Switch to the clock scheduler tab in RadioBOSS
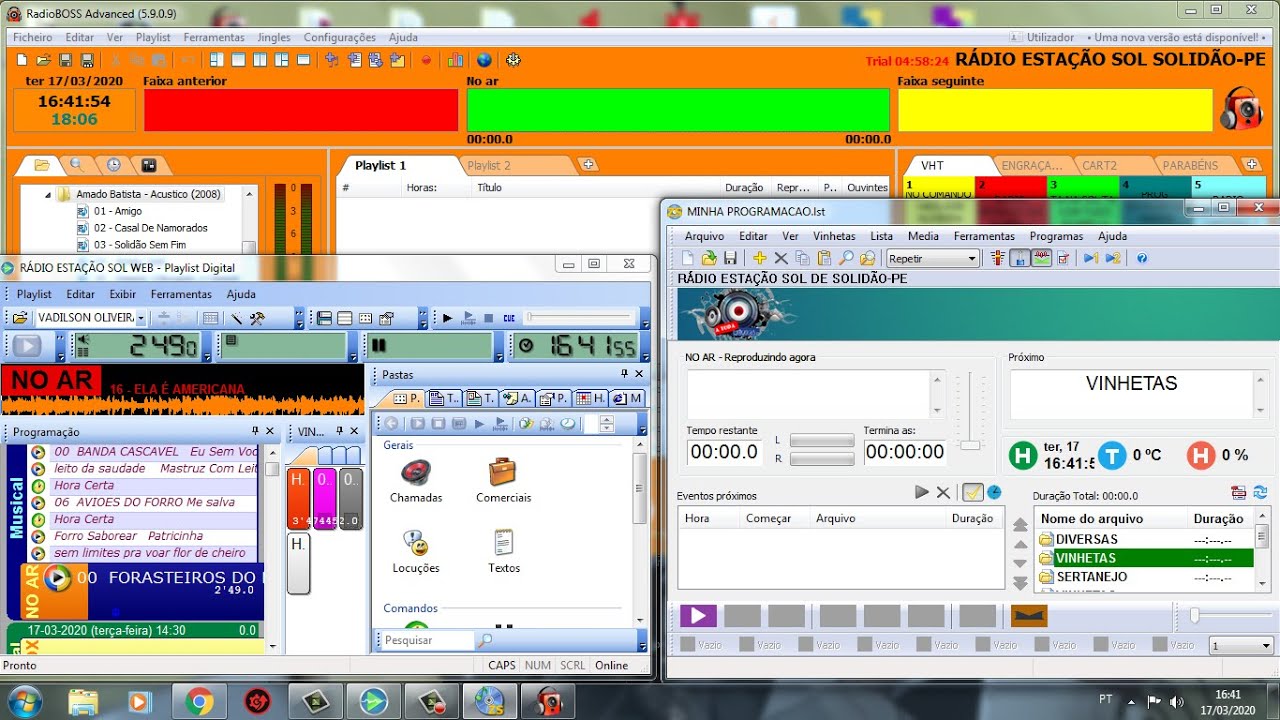Screen dimensions: 1280x720 113,165
